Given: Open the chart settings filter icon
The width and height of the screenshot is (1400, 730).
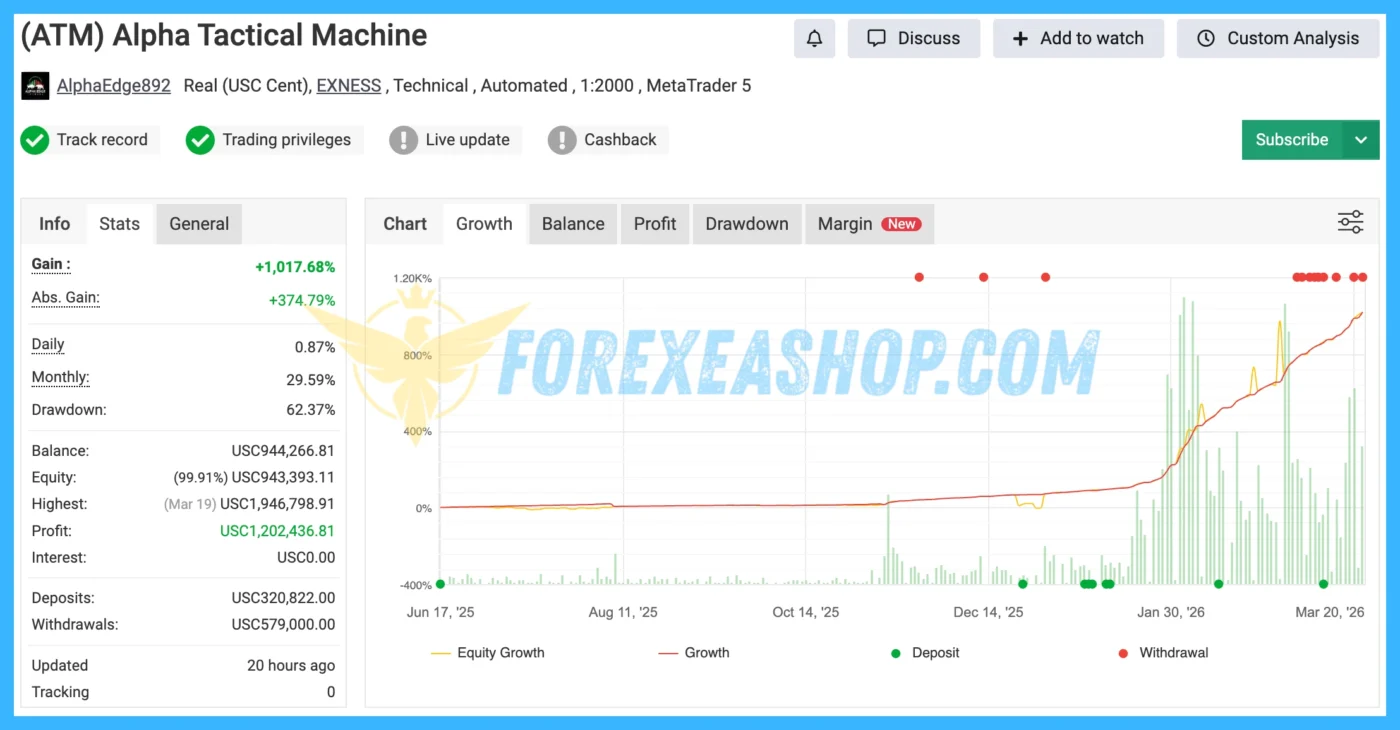Looking at the screenshot, I should pyautogui.click(x=1350, y=222).
